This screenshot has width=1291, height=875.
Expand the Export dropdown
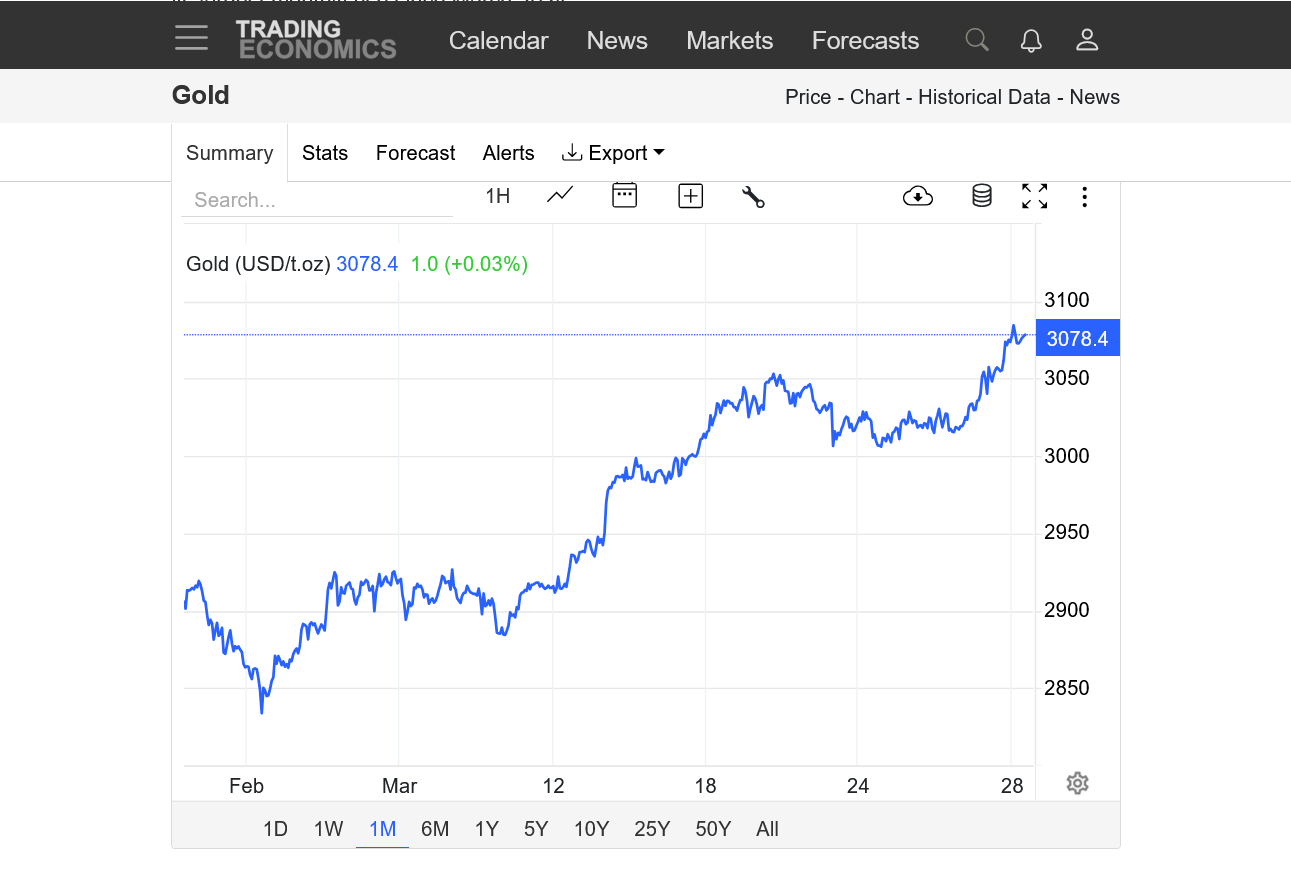pos(614,153)
